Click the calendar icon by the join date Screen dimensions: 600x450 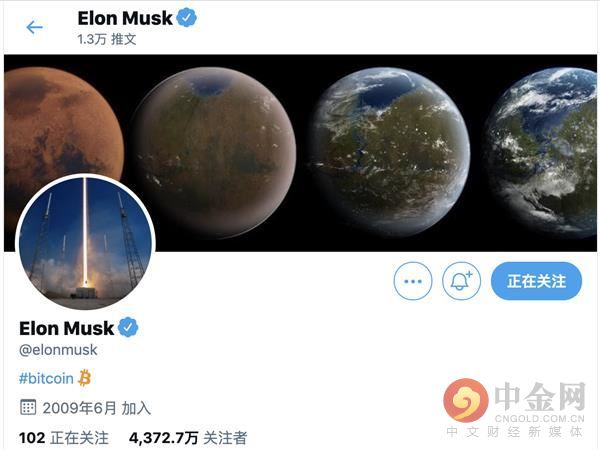tap(28, 408)
